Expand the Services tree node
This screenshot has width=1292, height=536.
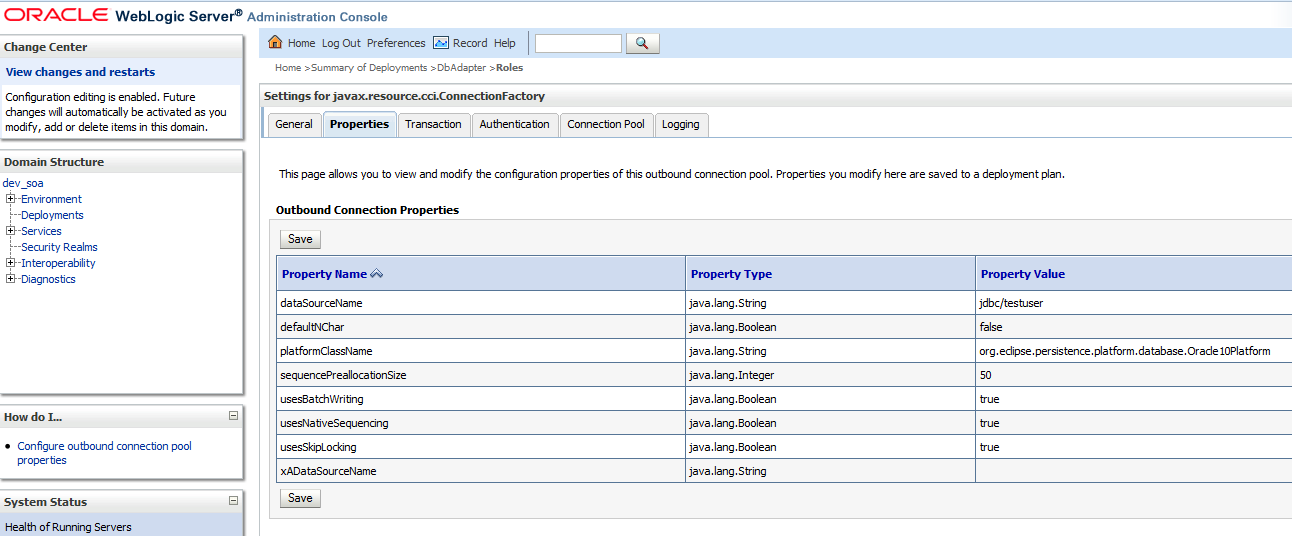11,231
